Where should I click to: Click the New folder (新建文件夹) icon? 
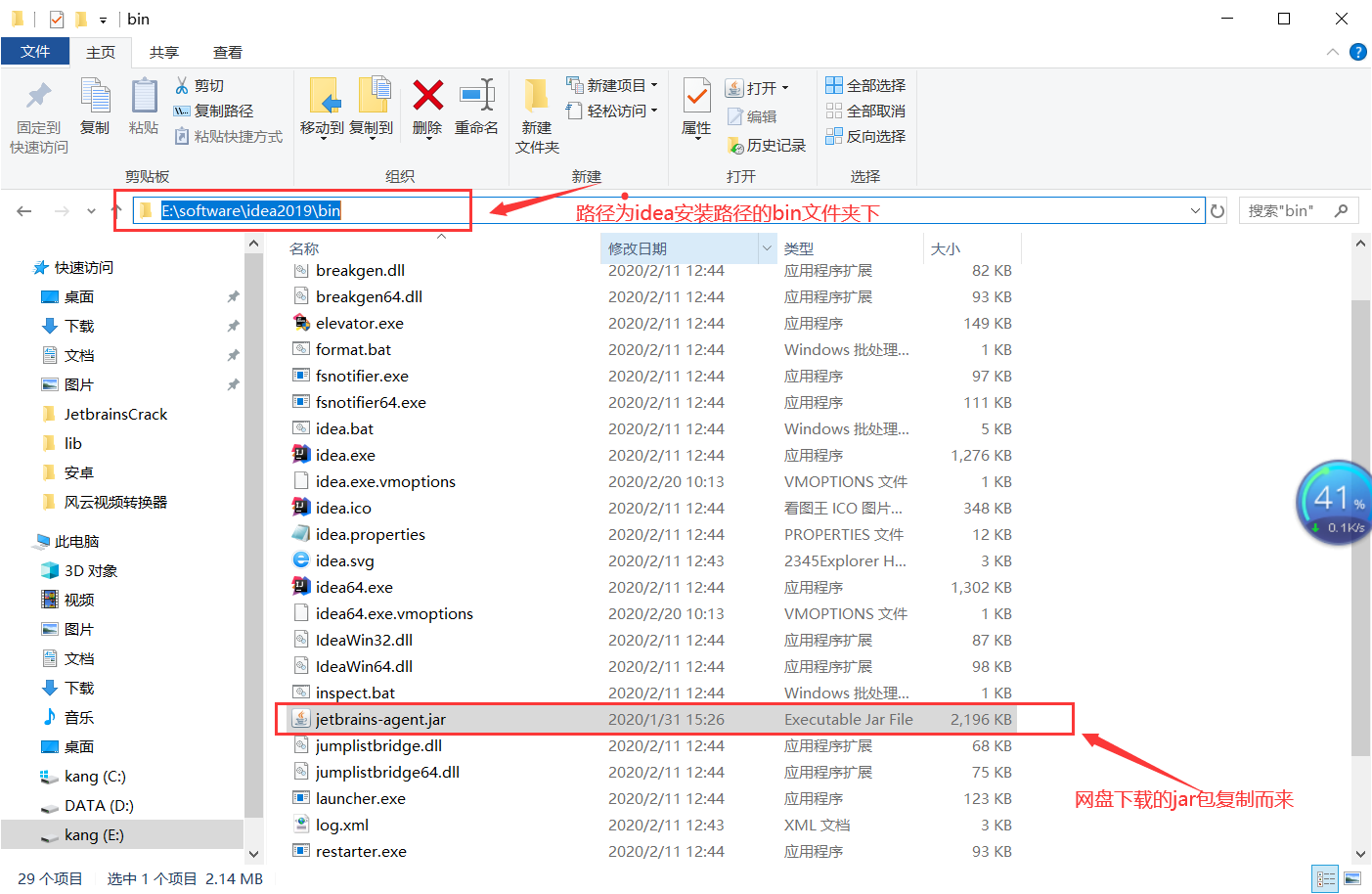click(x=536, y=96)
